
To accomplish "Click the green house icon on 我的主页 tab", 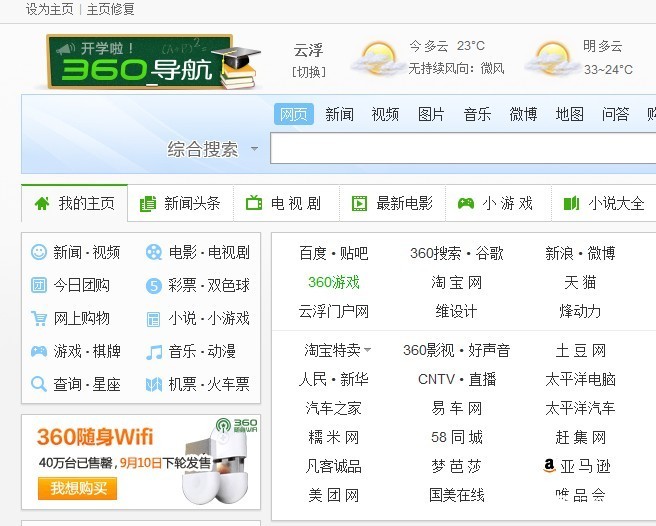I will coord(42,204).
